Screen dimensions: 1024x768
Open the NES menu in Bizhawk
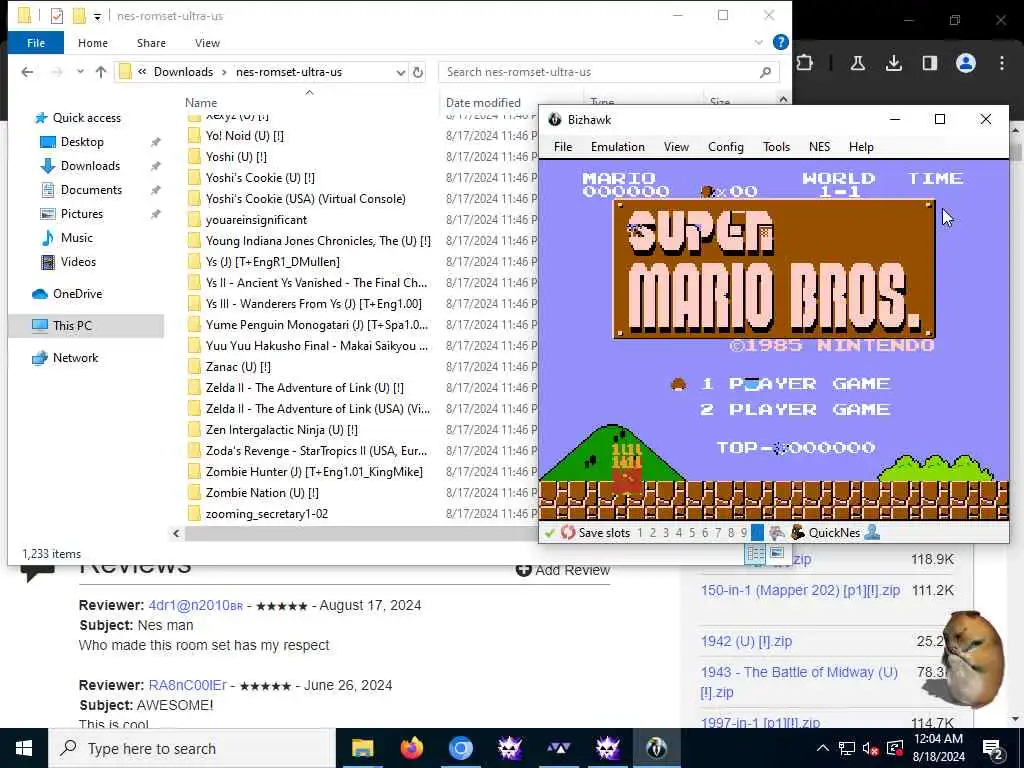[820, 147]
